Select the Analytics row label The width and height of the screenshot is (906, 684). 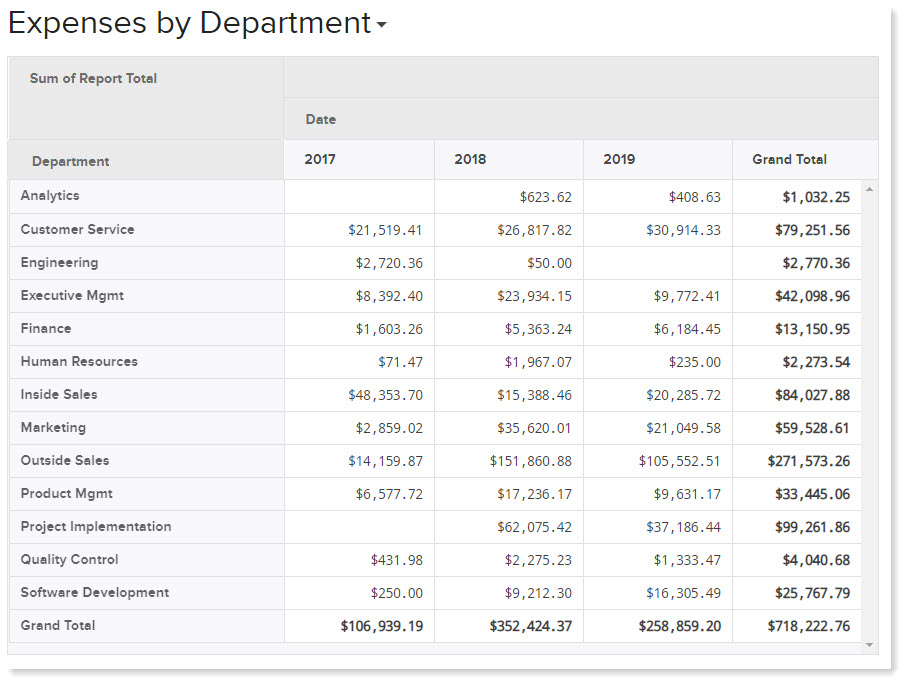(50, 196)
